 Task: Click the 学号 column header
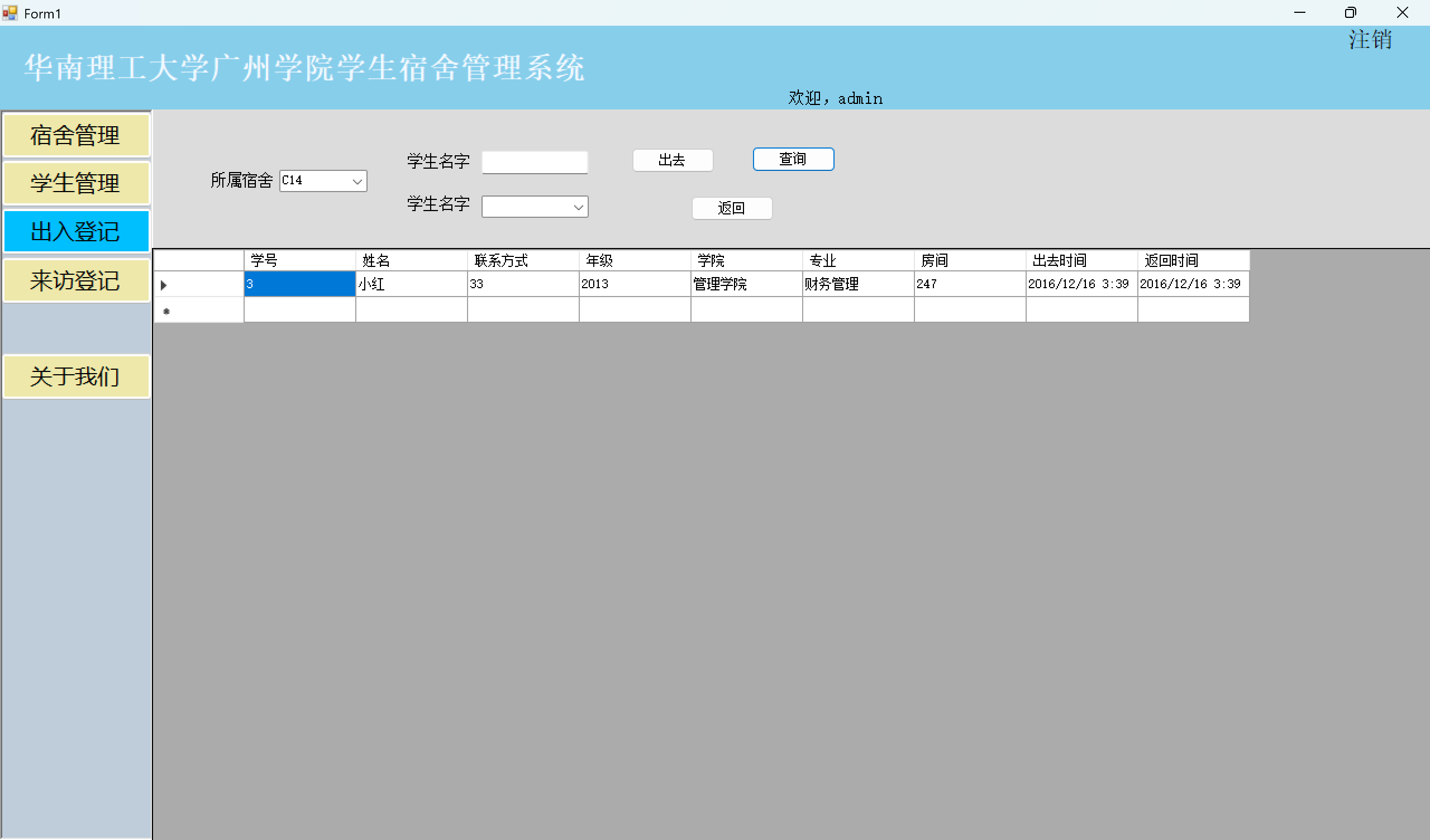click(x=299, y=260)
